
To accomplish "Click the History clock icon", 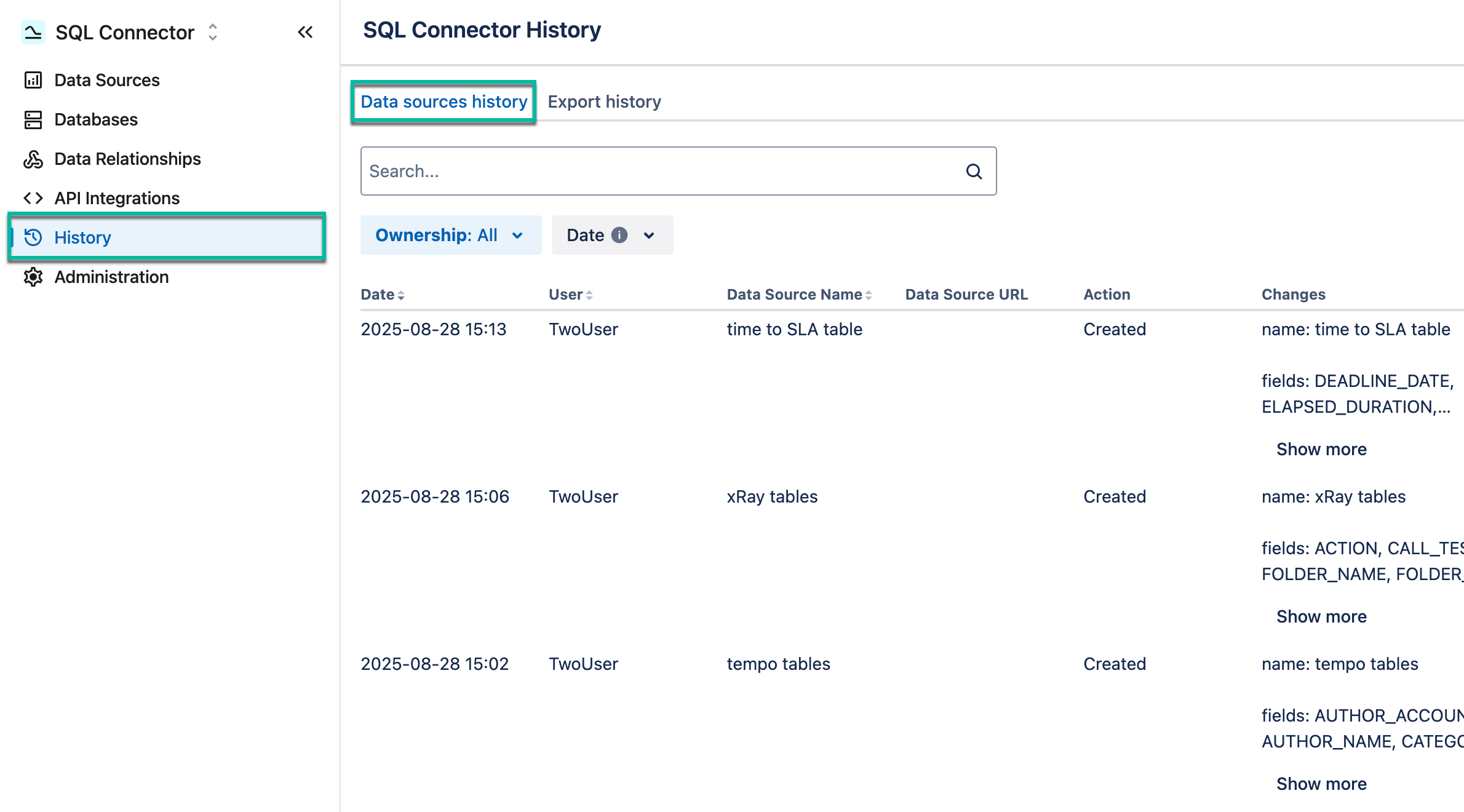I will click(x=33, y=237).
